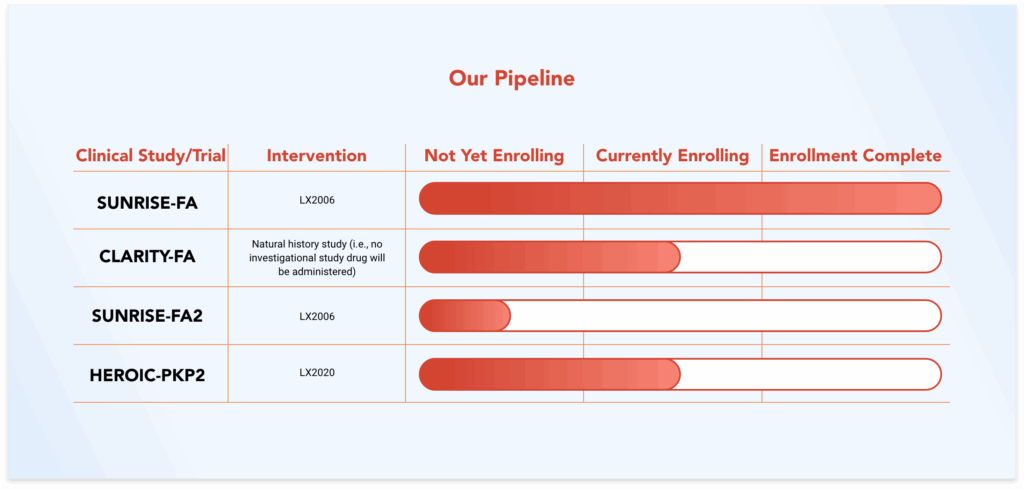Select the Not Yet Enrolling header
Viewport: 1024px width, 489px height.
494,156
